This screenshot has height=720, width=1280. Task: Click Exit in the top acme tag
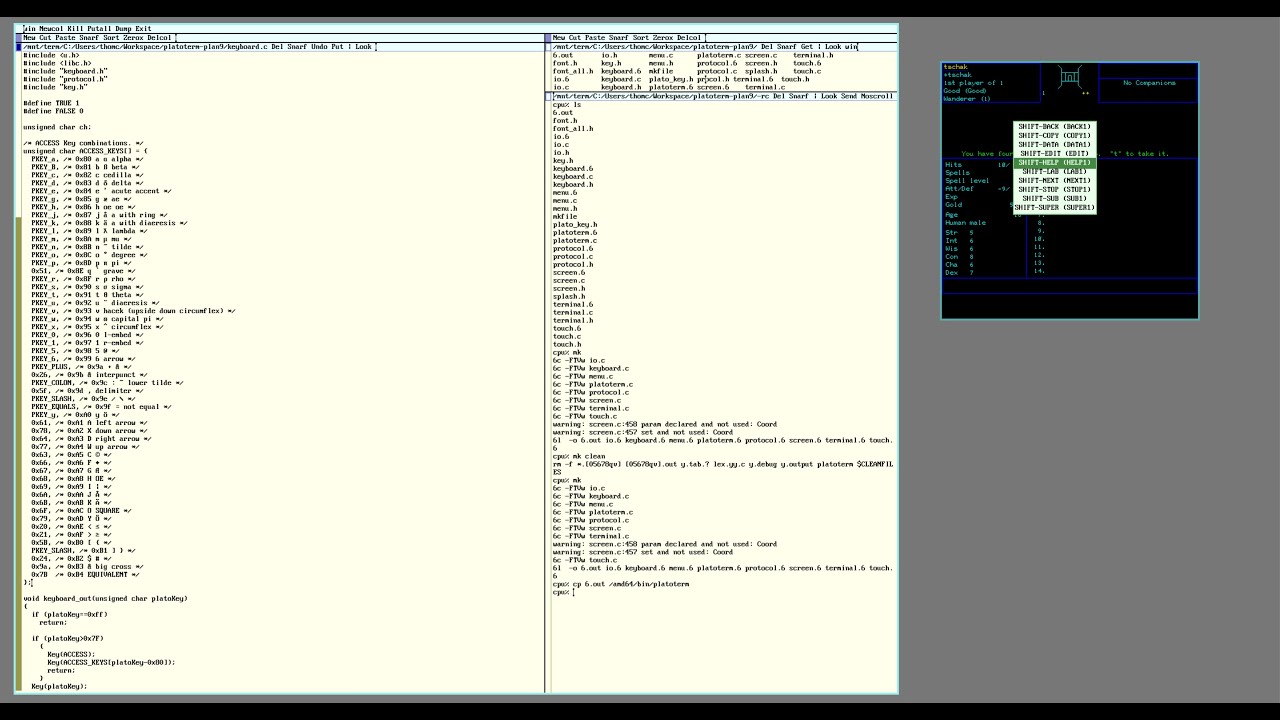point(143,28)
